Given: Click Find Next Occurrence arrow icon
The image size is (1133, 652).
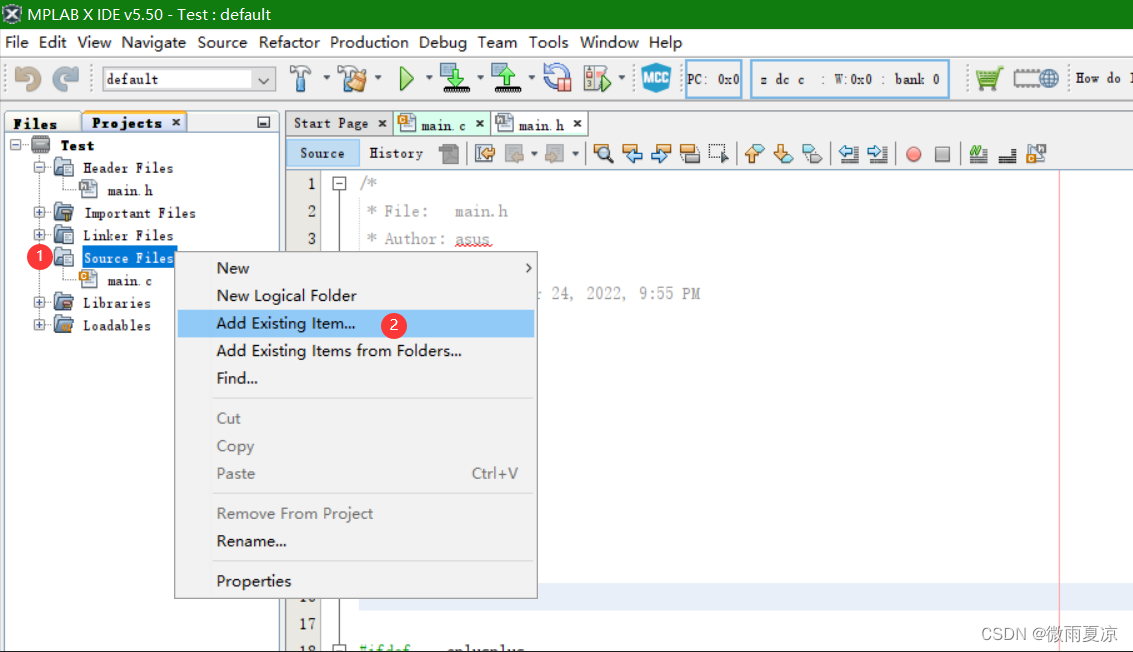Looking at the screenshot, I should (661, 153).
